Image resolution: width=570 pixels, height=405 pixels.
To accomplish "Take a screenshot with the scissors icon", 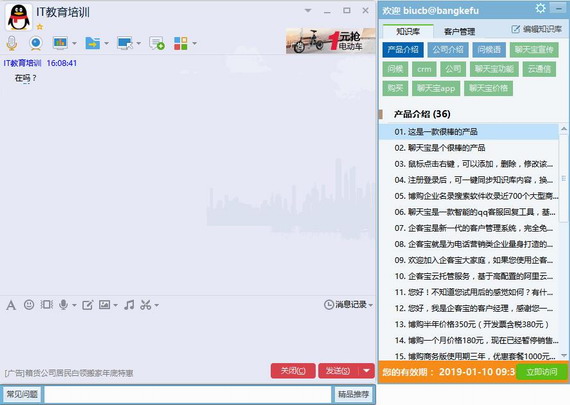I will [146, 305].
